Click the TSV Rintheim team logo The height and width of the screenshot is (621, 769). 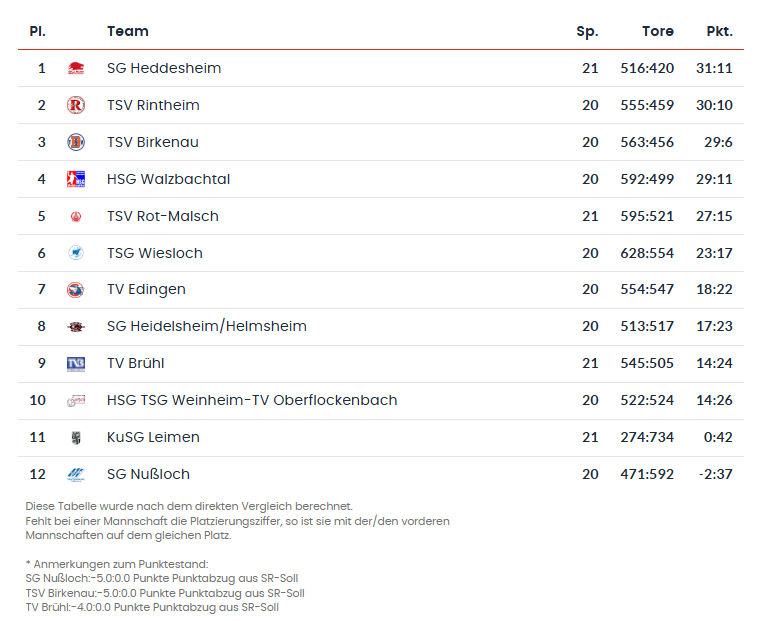pyautogui.click(x=76, y=106)
